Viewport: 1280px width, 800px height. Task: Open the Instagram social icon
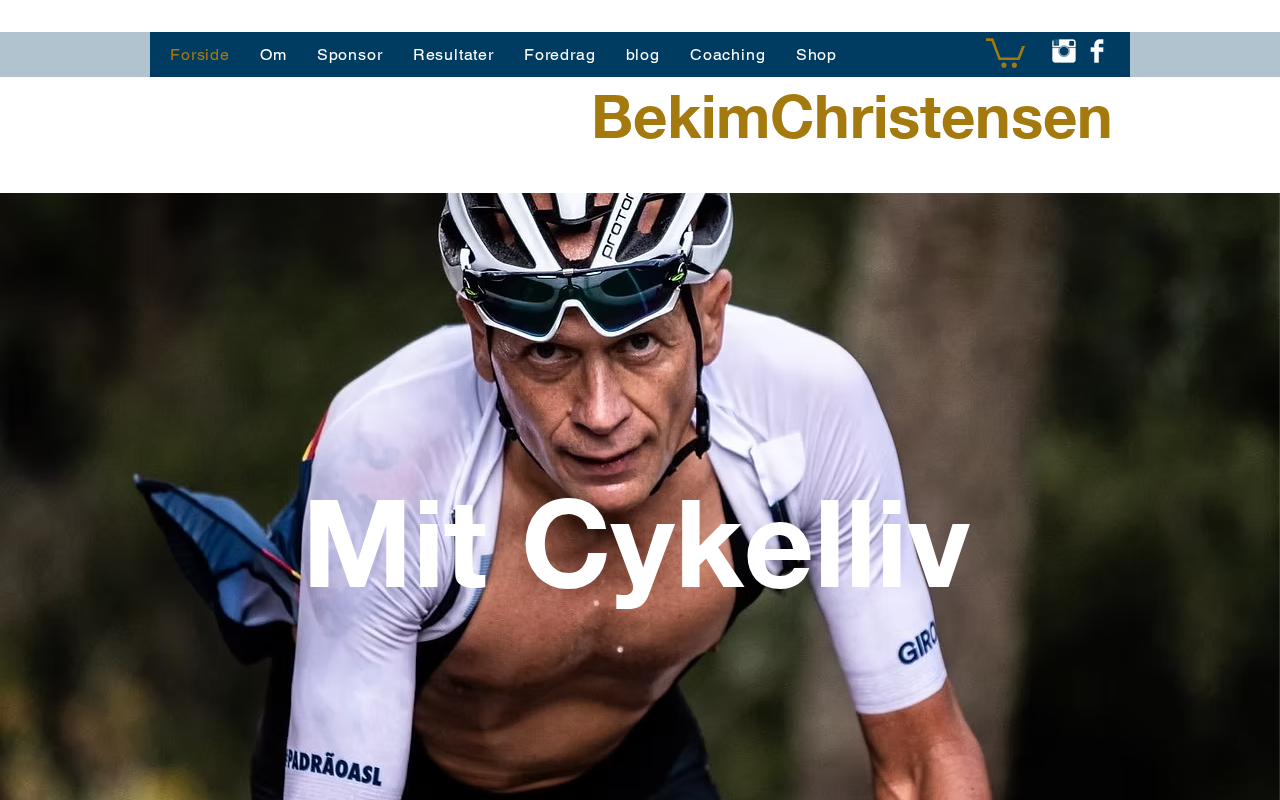tap(1064, 51)
